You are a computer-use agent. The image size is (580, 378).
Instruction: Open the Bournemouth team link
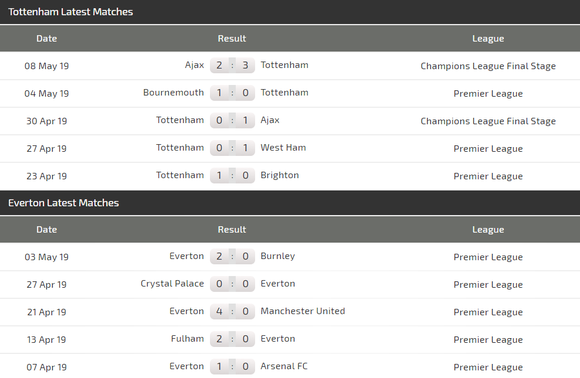(173, 92)
